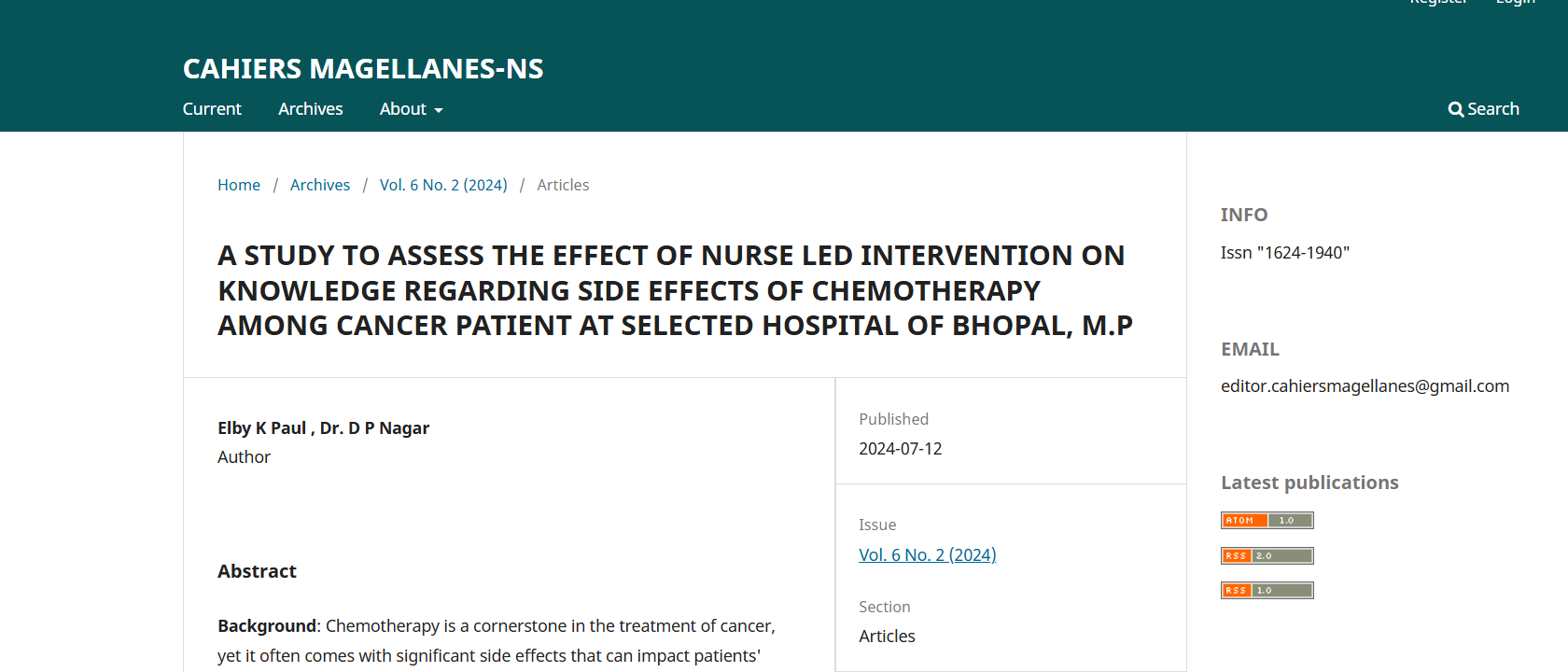Open the RSS 1.0 feed icon
The height and width of the screenshot is (672, 1568).
(x=1267, y=590)
